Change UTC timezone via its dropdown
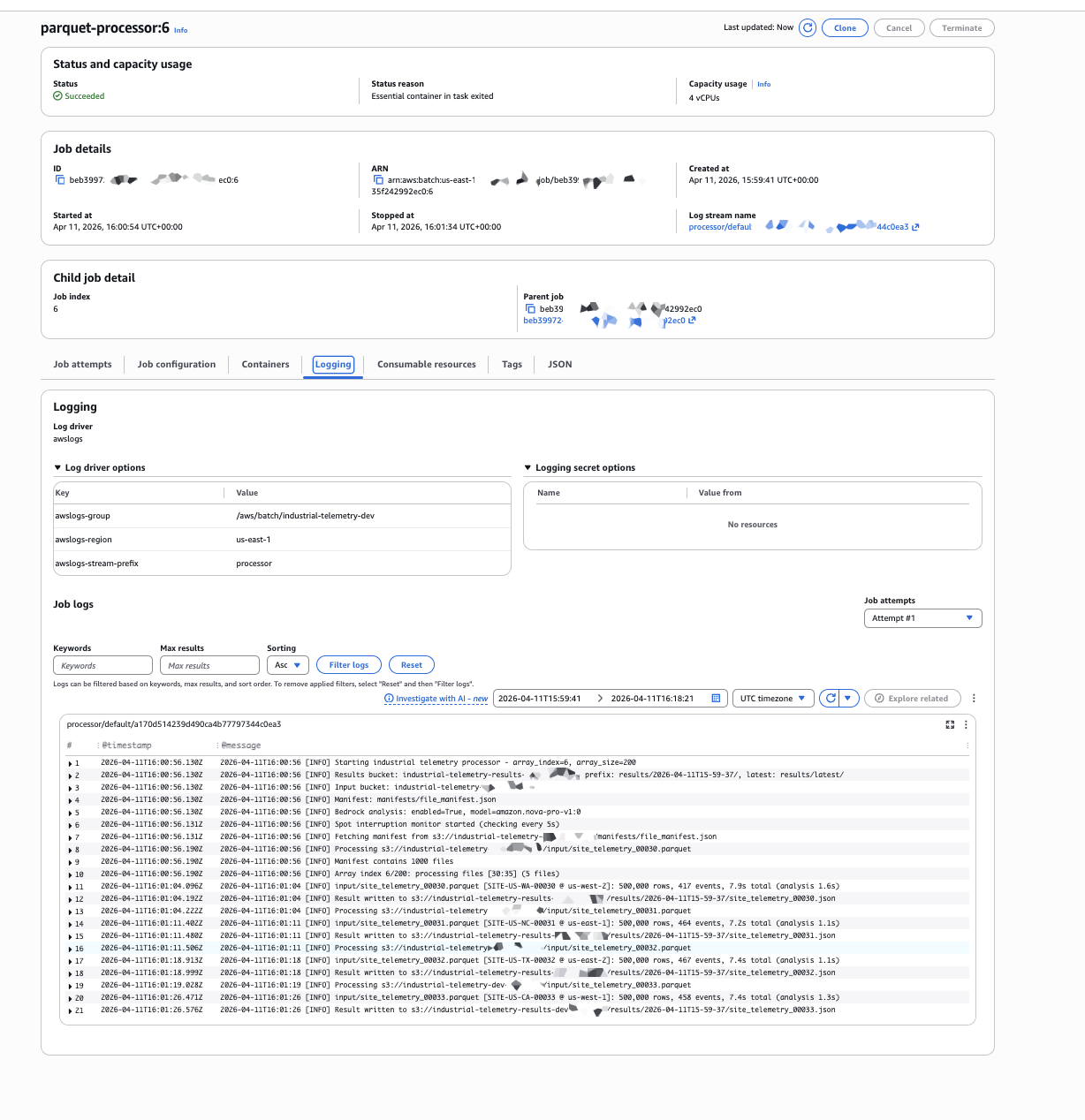The width and height of the screenshot is (1085, 1120). [772, 698]
